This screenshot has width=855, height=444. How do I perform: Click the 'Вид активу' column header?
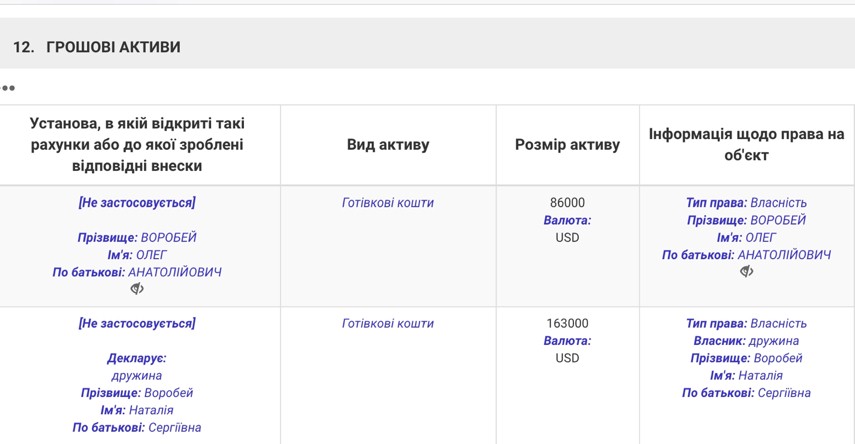pyautogui.click(x=388, y=145)
